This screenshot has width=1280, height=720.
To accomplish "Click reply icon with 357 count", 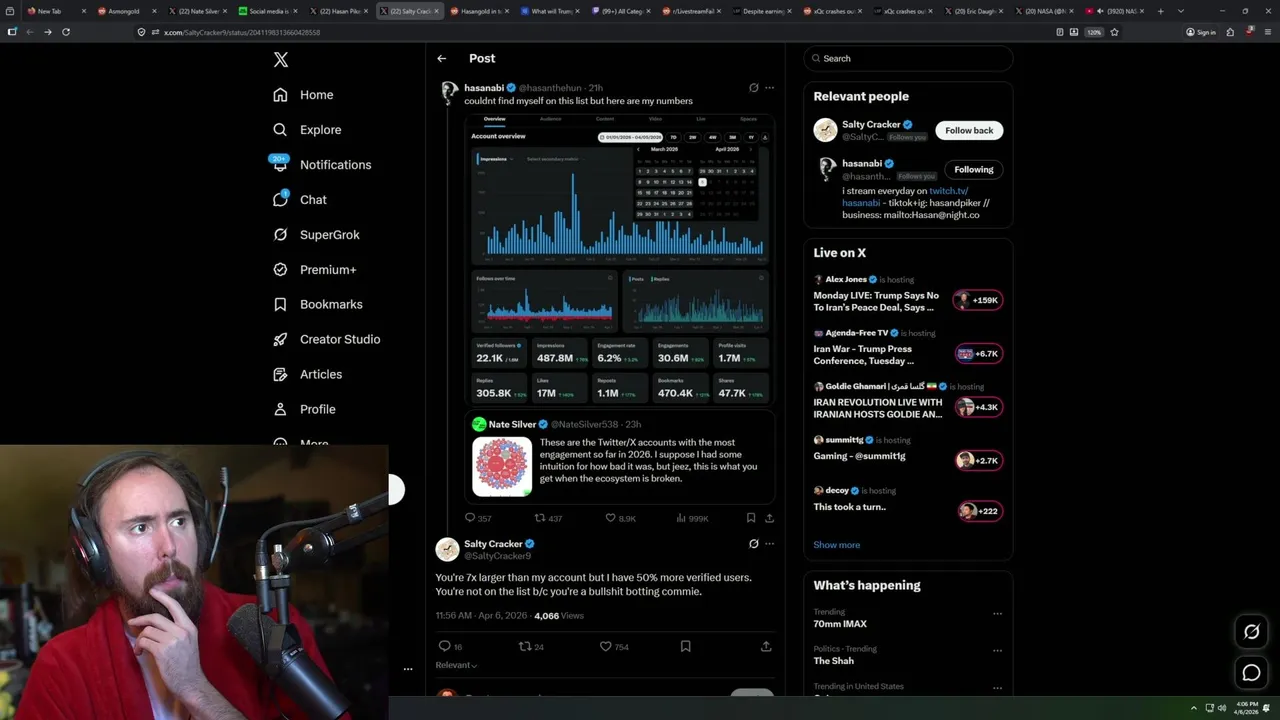I will click(478, 518).
